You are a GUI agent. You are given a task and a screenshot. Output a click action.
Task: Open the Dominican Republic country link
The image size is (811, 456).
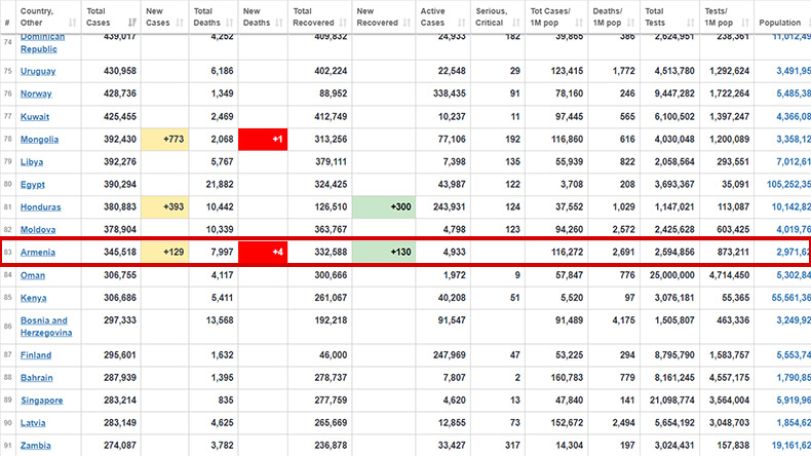(42, 43)
